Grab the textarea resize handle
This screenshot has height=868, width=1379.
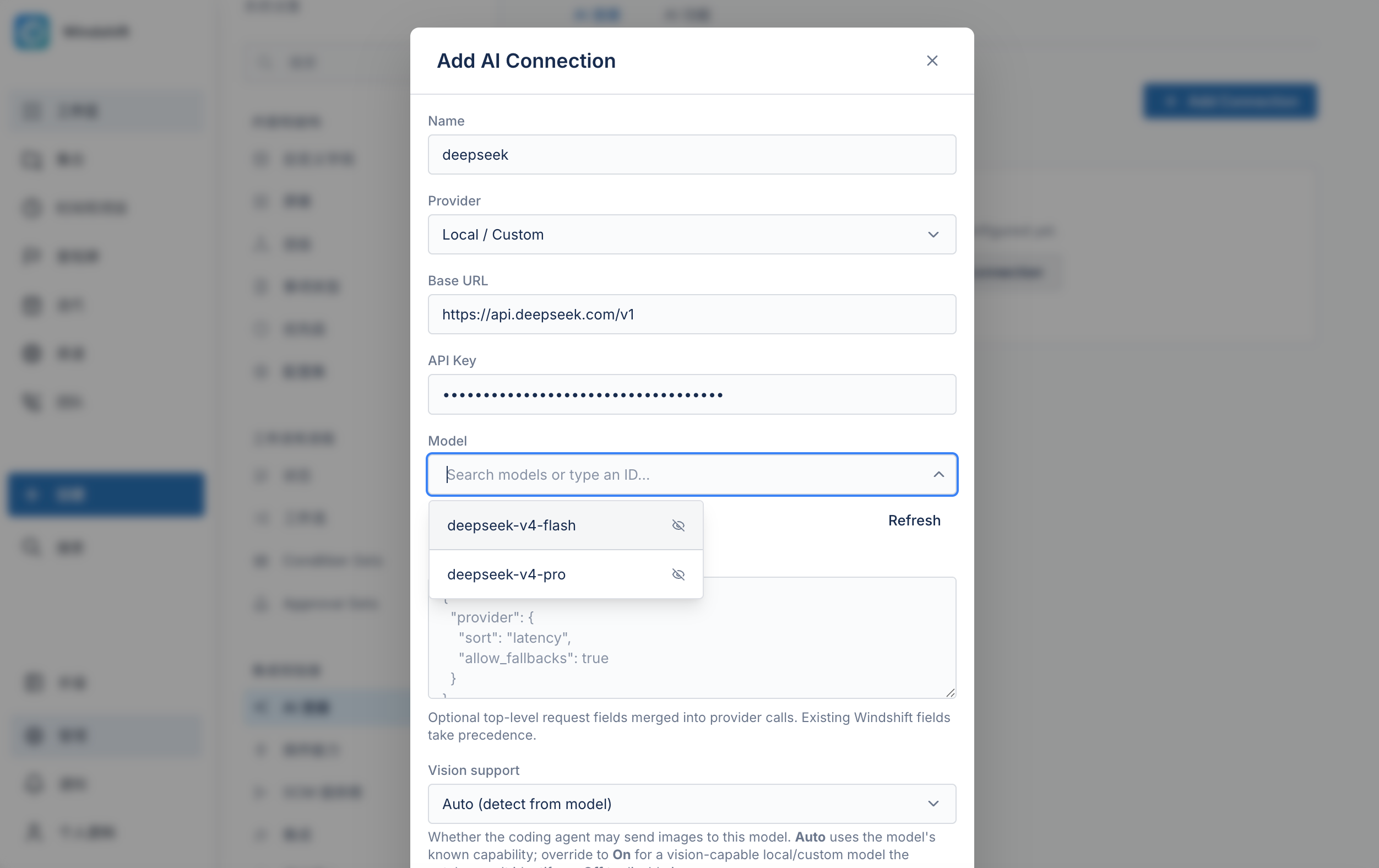950,693
